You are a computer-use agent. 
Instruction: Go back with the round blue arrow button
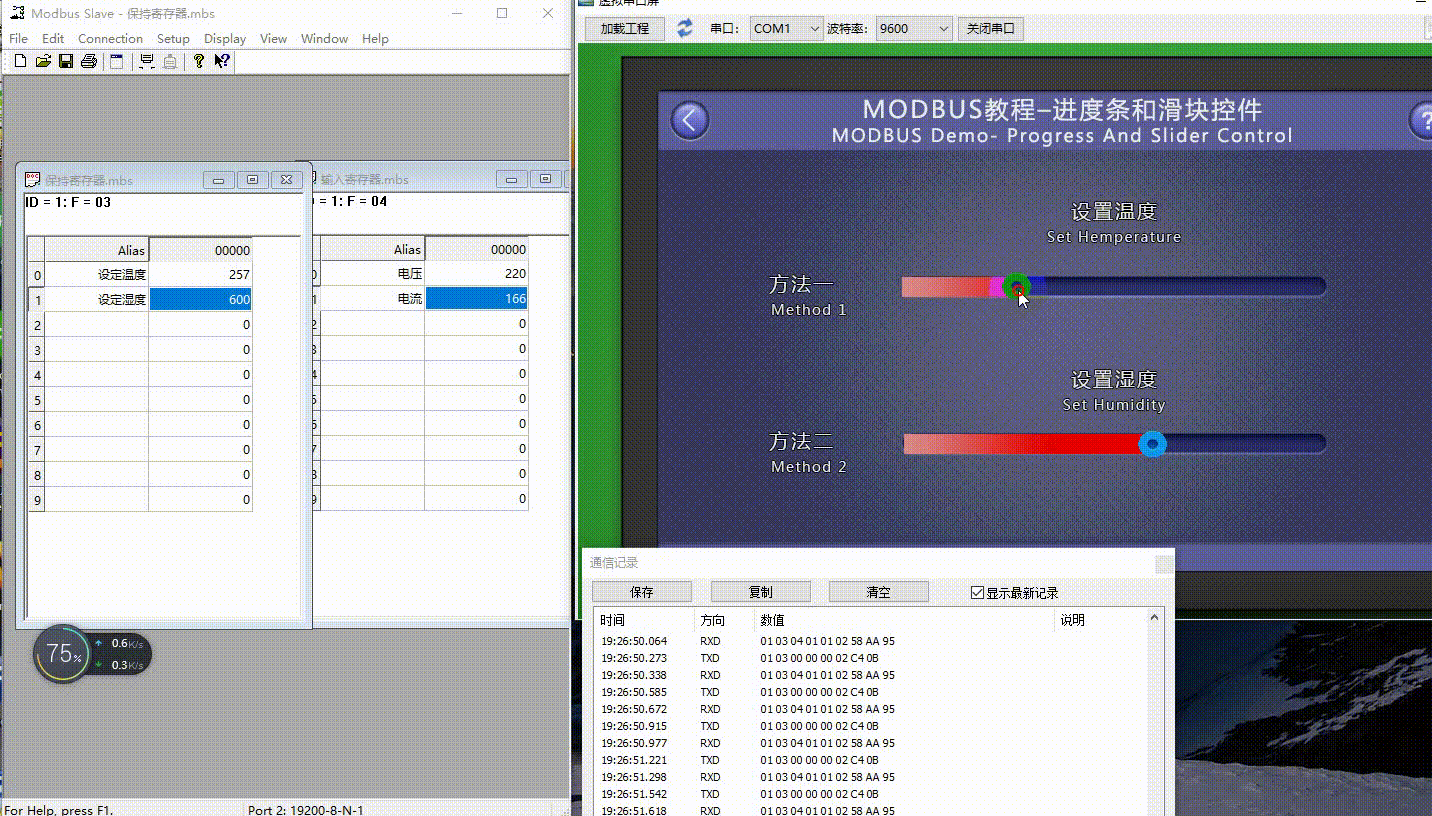click(x=689, y=120)
